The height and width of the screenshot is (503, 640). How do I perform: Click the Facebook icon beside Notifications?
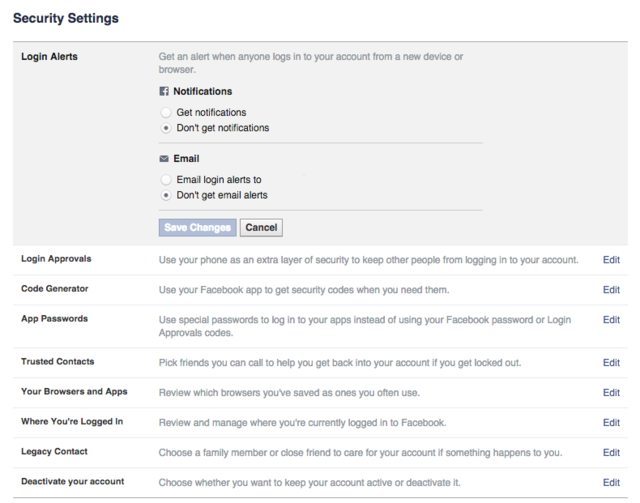165,92
